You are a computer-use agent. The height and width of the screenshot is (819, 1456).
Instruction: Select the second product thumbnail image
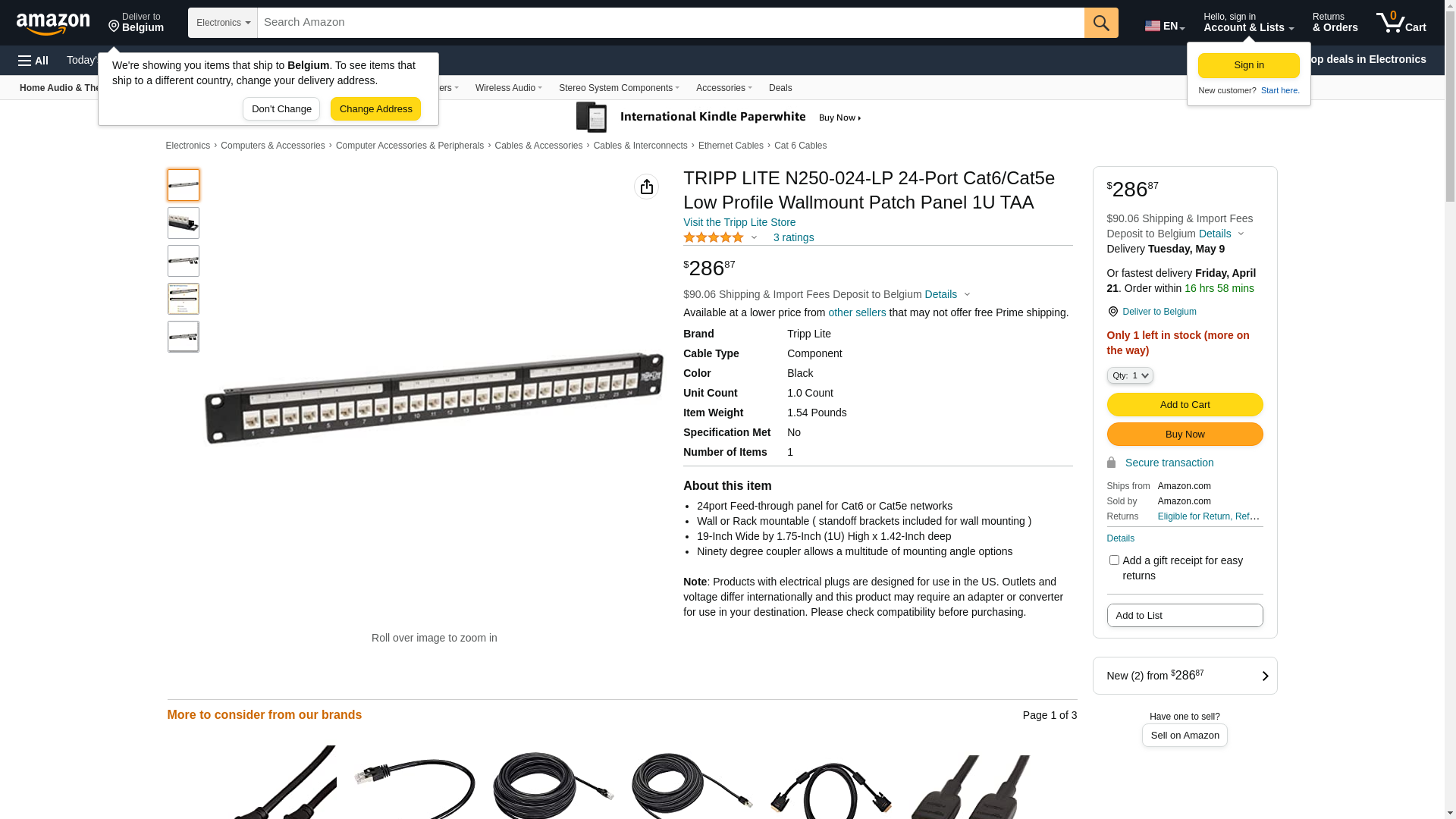(184, 223)
